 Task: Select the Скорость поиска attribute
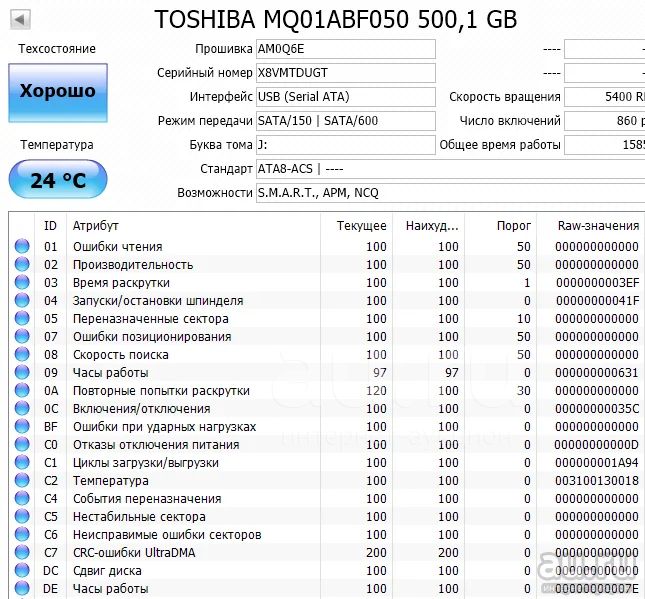coord(121,355)
